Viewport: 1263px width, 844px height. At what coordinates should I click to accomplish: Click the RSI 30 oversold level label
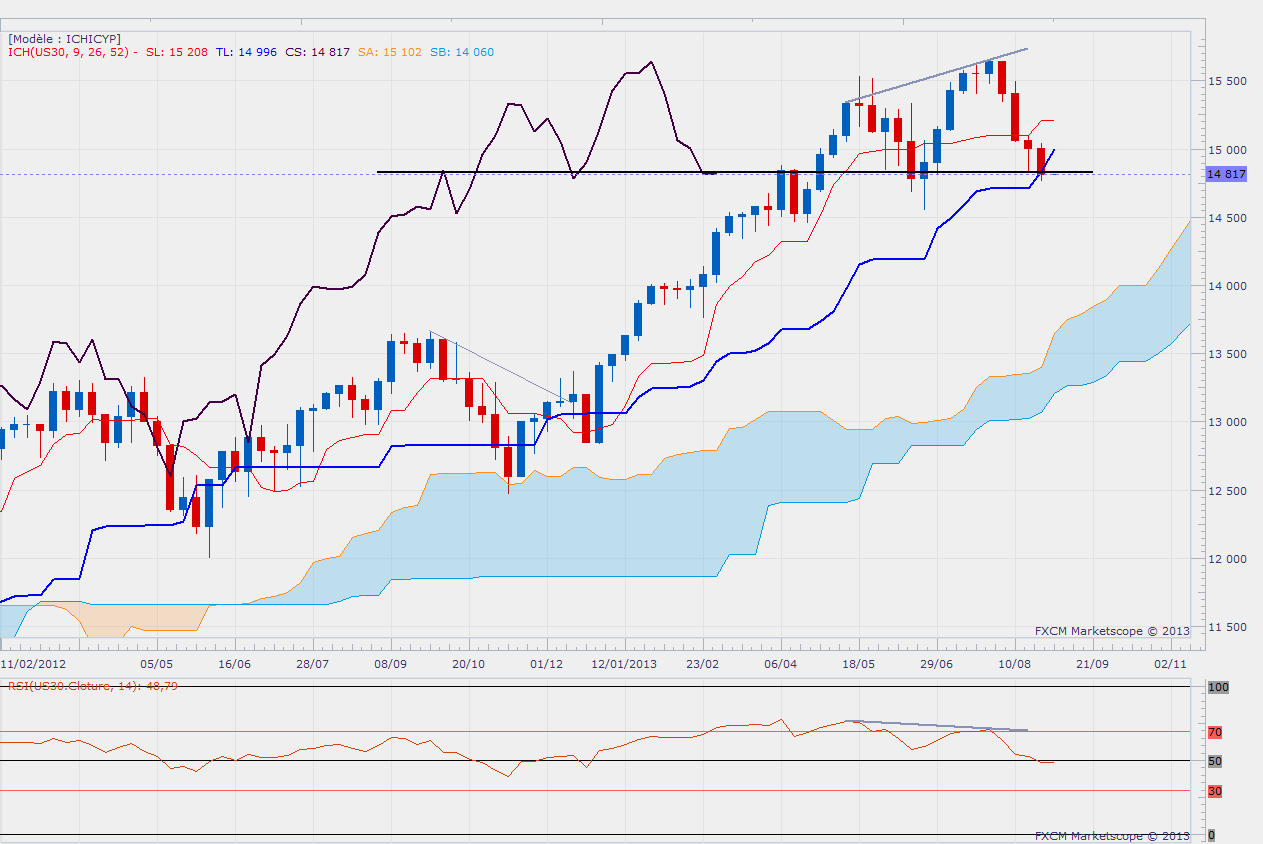point(1215,792)
